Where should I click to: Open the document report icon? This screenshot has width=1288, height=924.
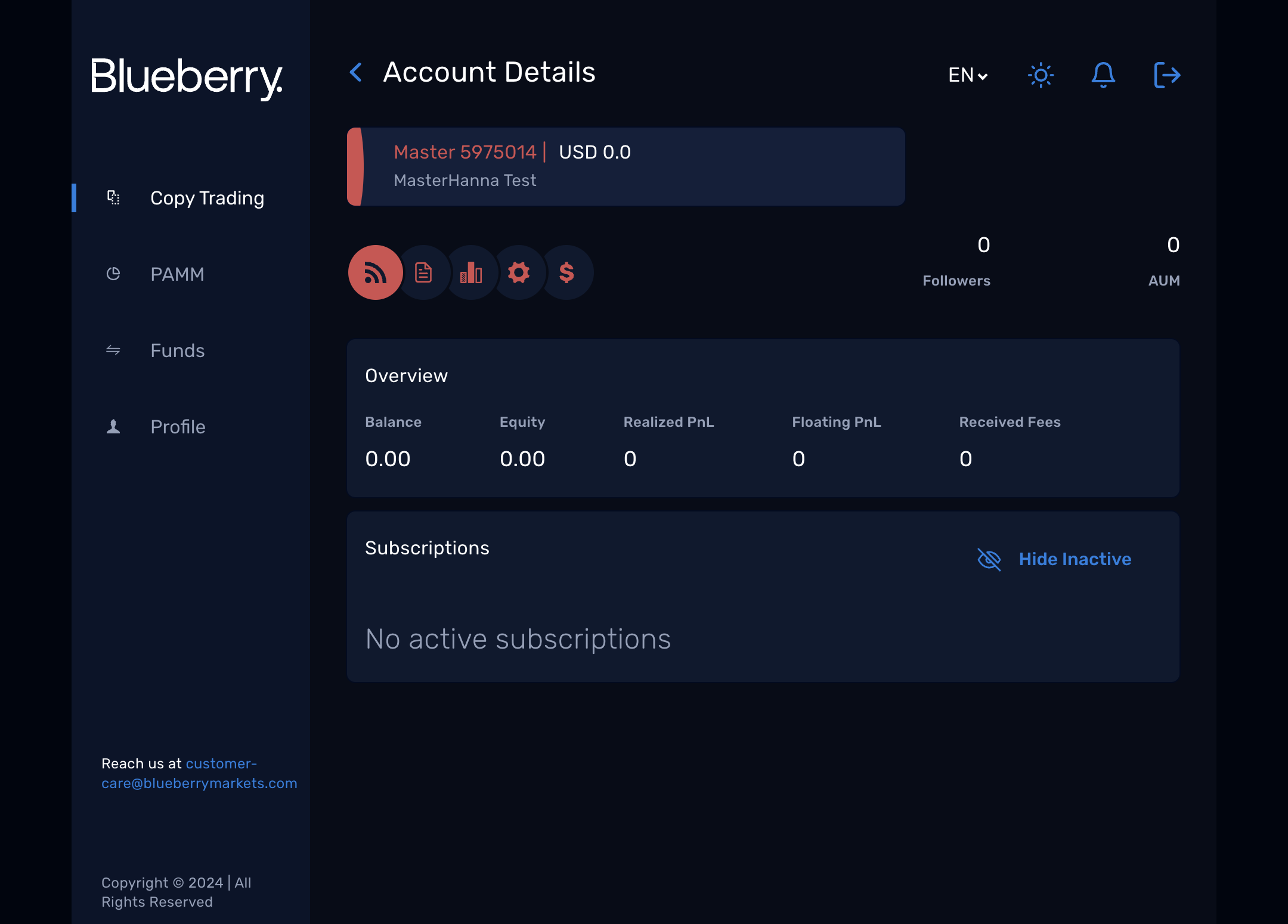point(423,272)
